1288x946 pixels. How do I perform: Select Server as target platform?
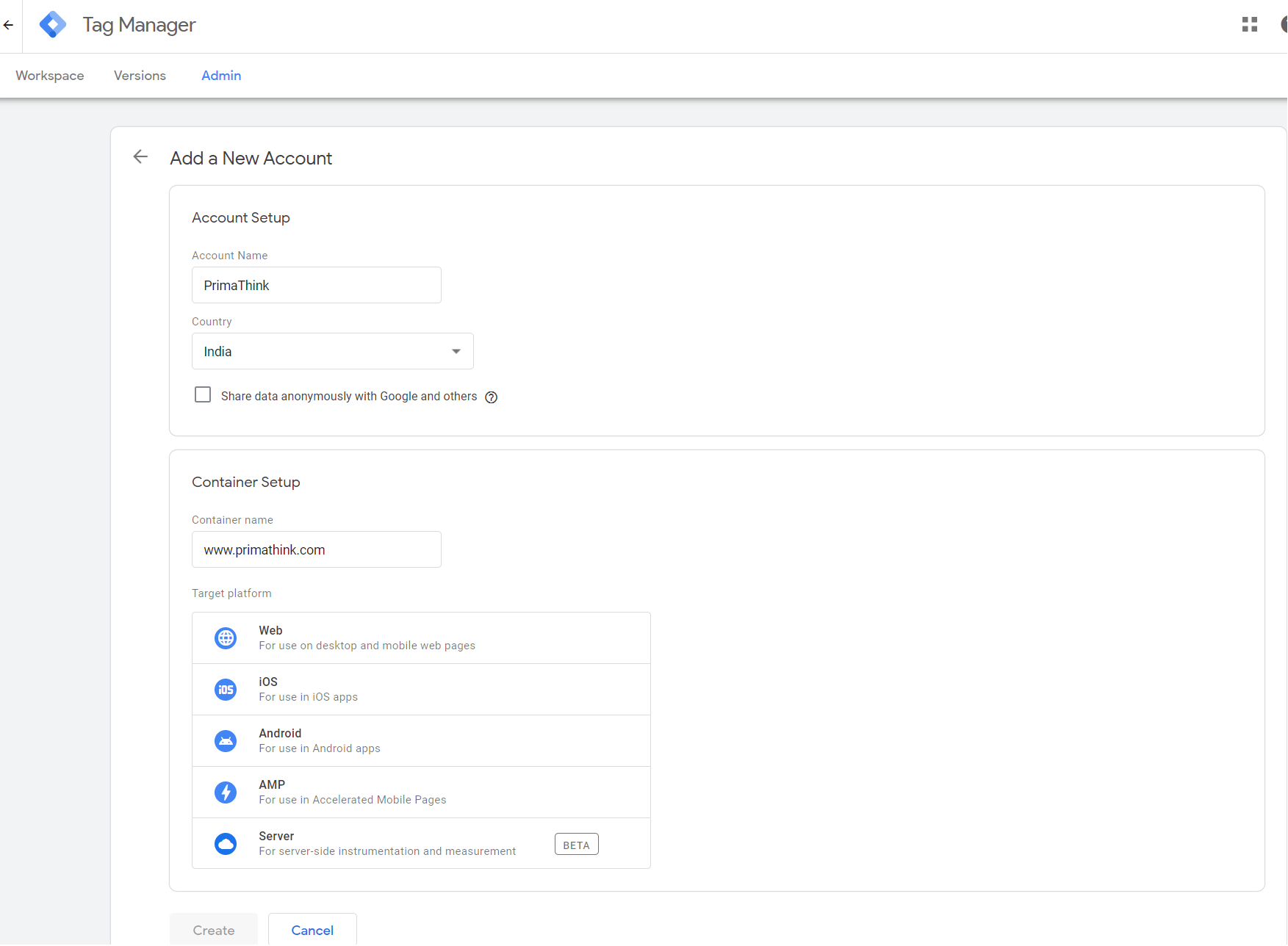tap(421, 843)
